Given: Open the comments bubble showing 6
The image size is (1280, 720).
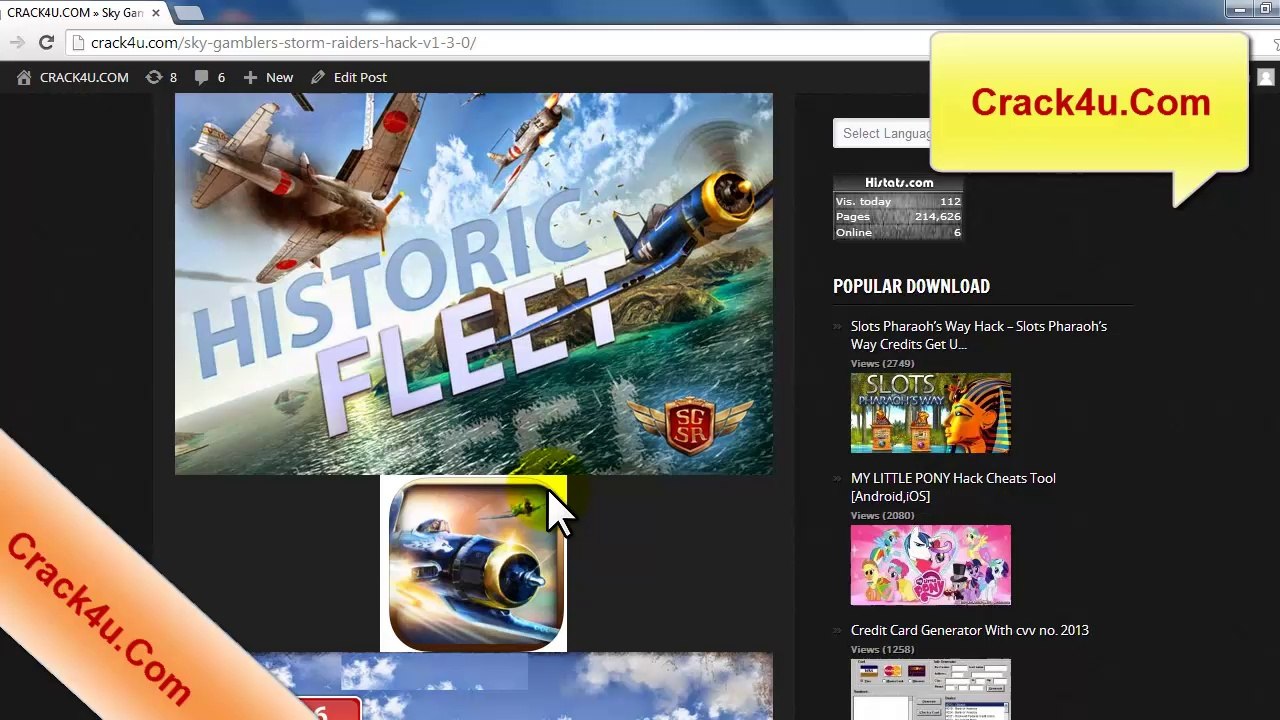Looking at the screenshot, I should click(x=210, y=77).
